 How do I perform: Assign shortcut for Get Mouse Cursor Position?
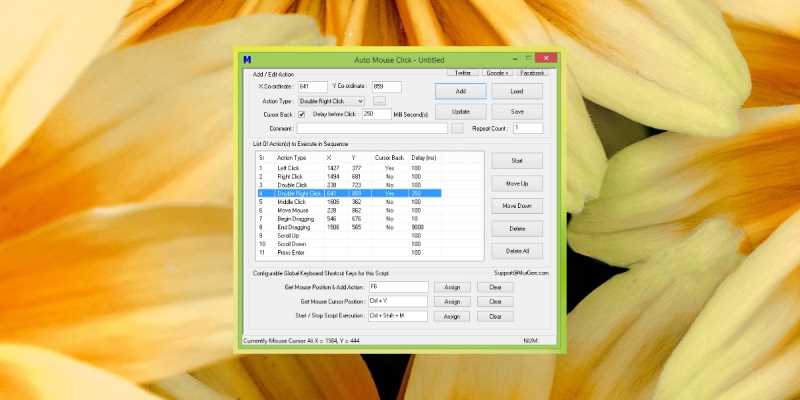[451, 301]
